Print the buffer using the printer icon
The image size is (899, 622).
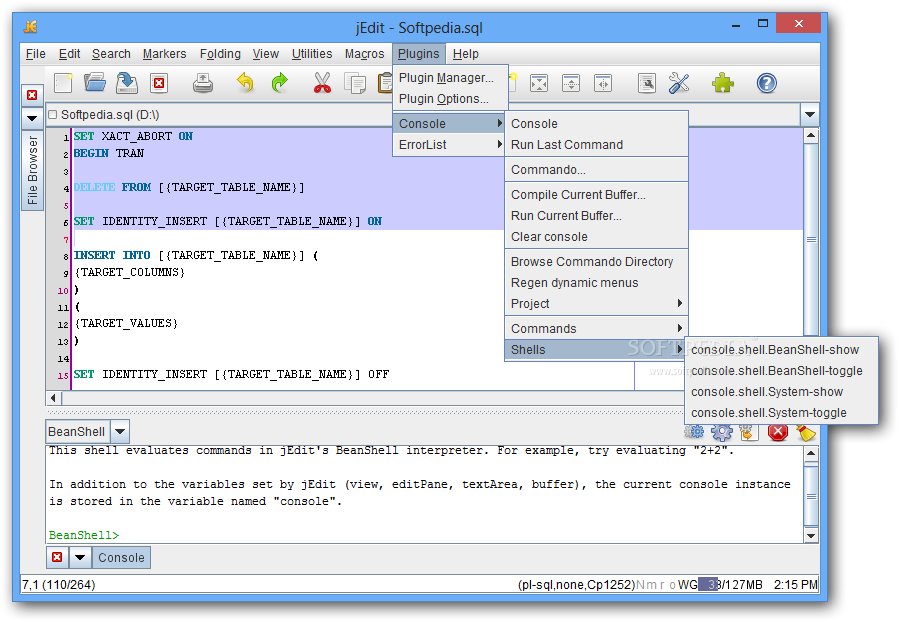pos(202,83)
